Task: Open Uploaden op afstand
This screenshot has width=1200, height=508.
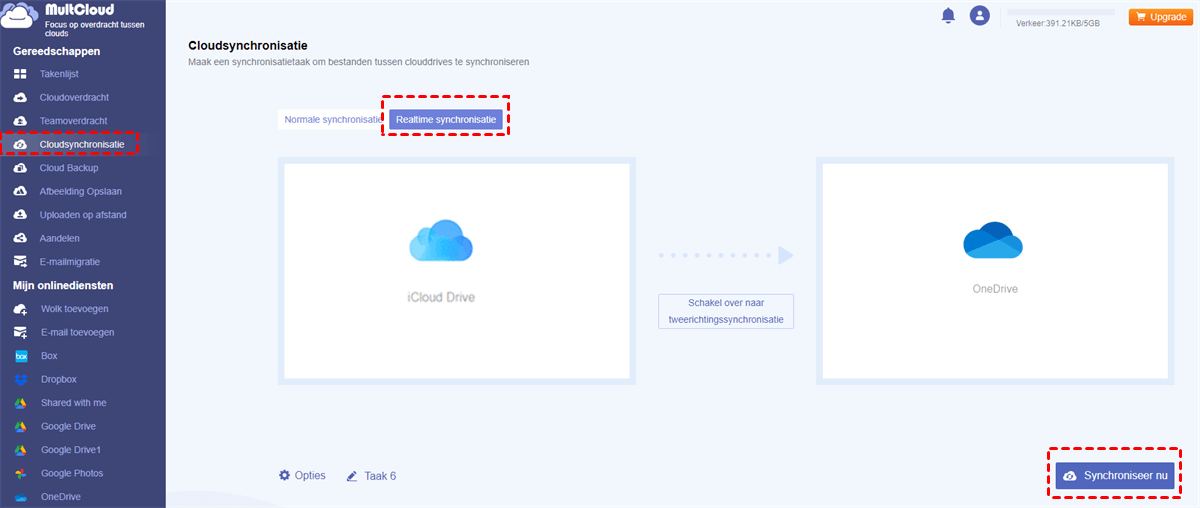Action: (83, 215)
